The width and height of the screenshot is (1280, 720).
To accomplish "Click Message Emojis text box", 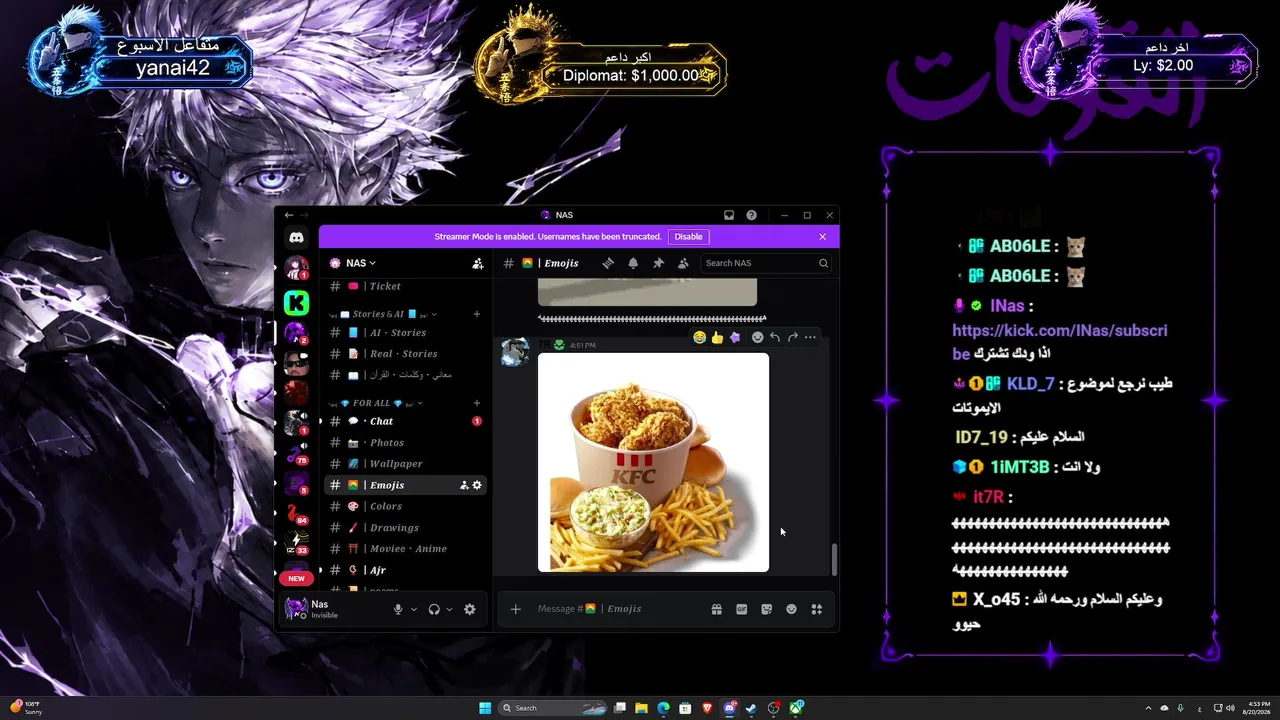I will [620, 609].
